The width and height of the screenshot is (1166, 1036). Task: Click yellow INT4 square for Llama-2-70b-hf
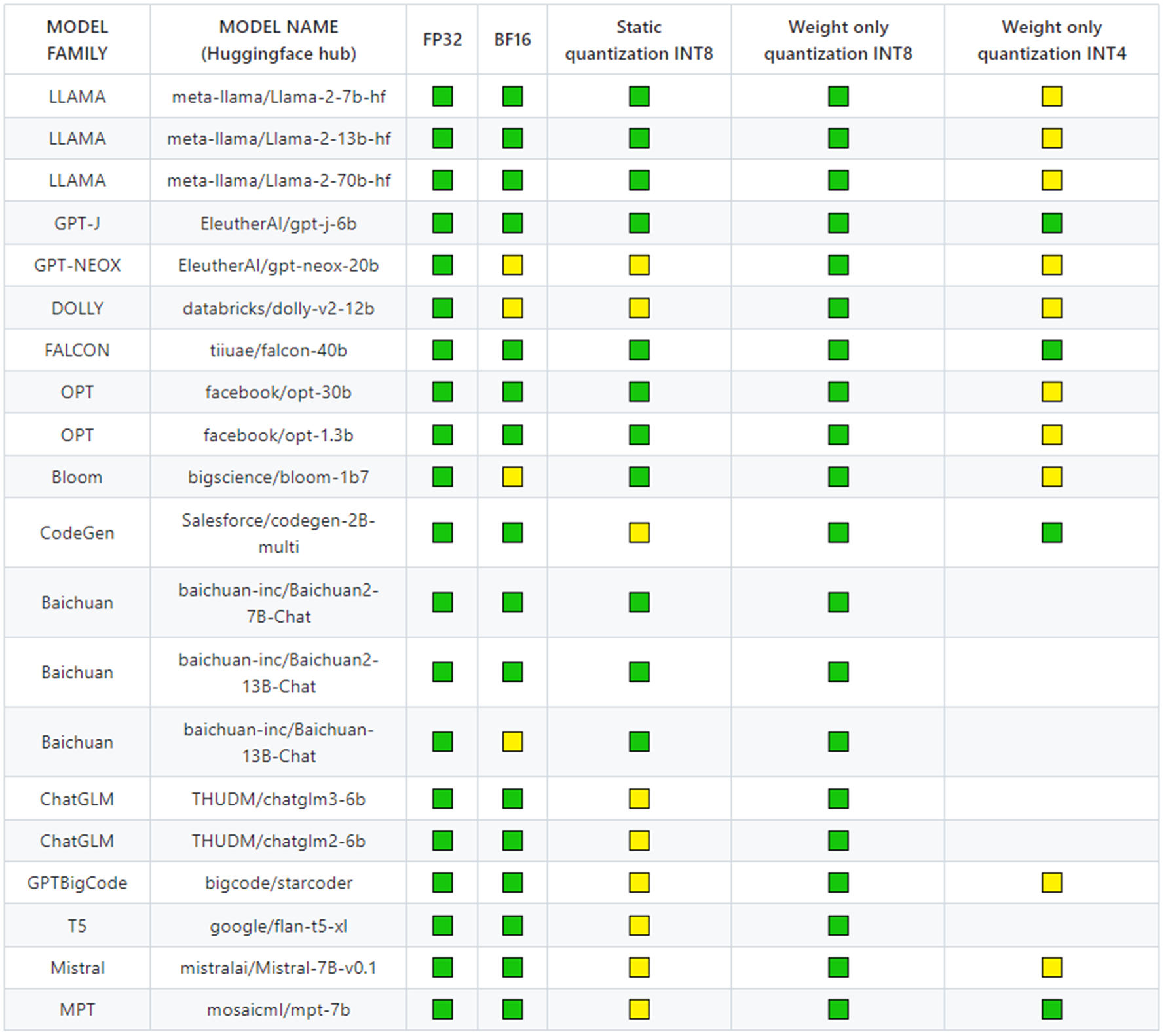[x=1051, y=180]
